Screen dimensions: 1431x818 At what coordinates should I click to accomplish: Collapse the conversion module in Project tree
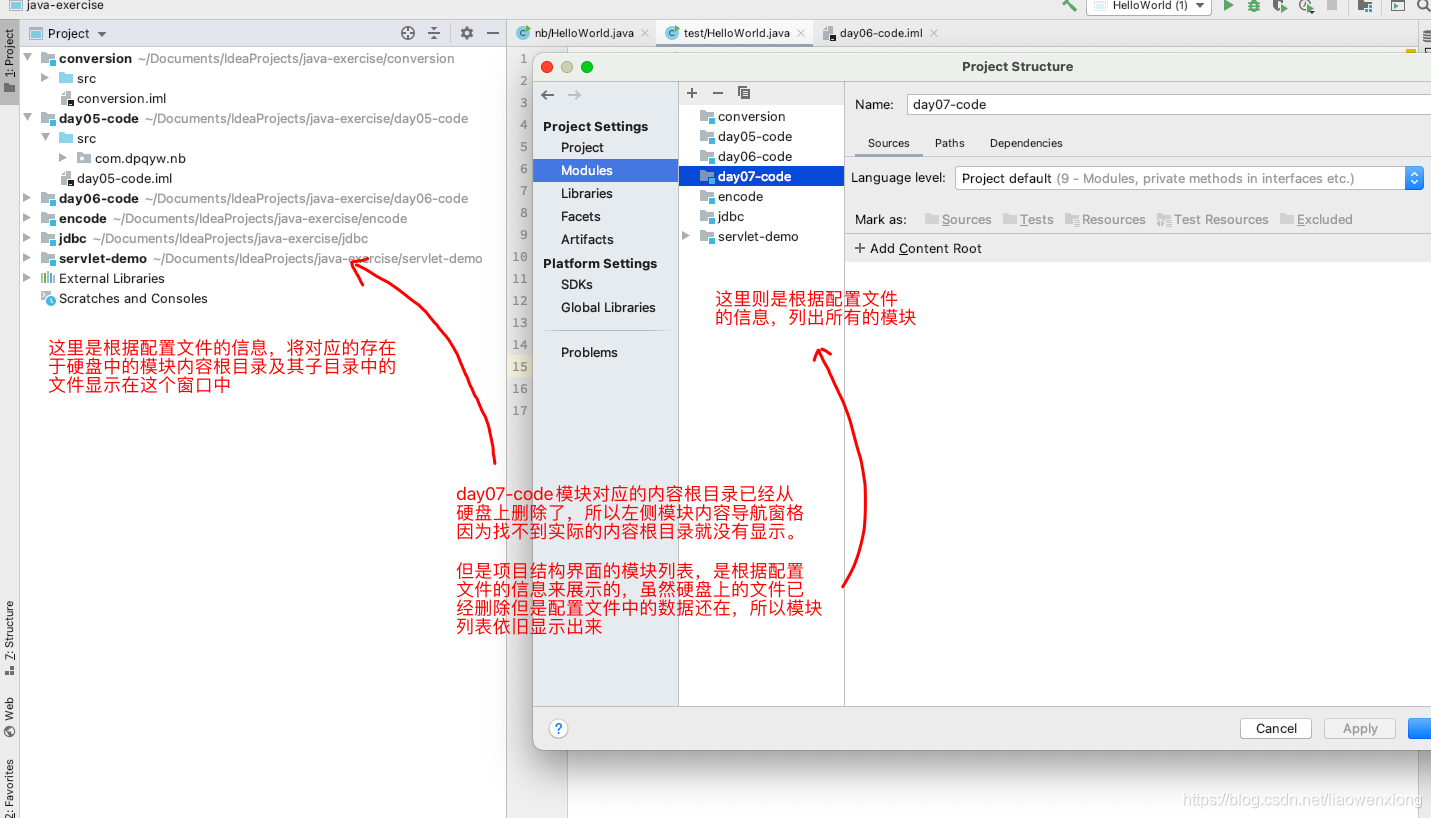[28, 58]
